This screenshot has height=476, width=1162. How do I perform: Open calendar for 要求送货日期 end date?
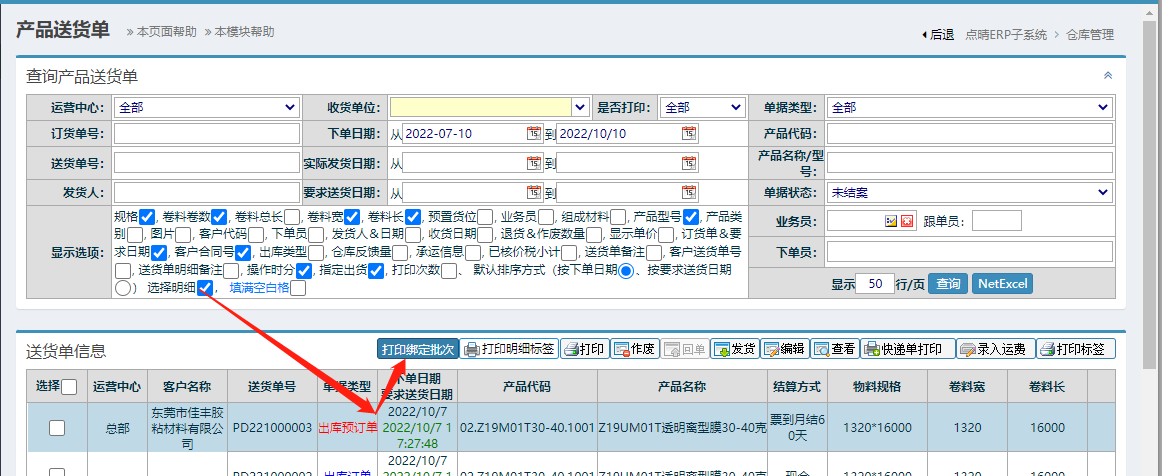coord(689,193)
